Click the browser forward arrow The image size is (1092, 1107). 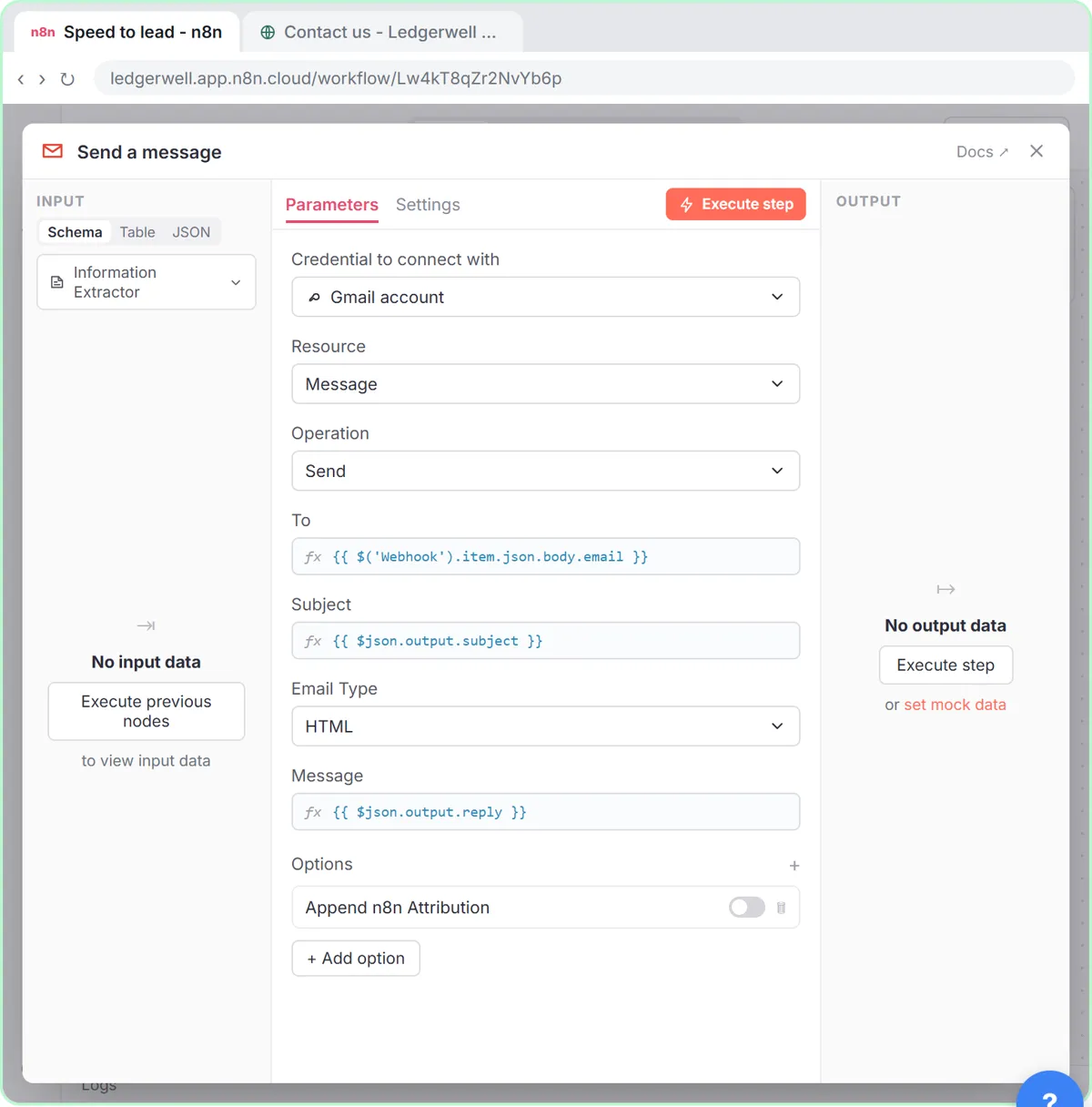point(42,79)
